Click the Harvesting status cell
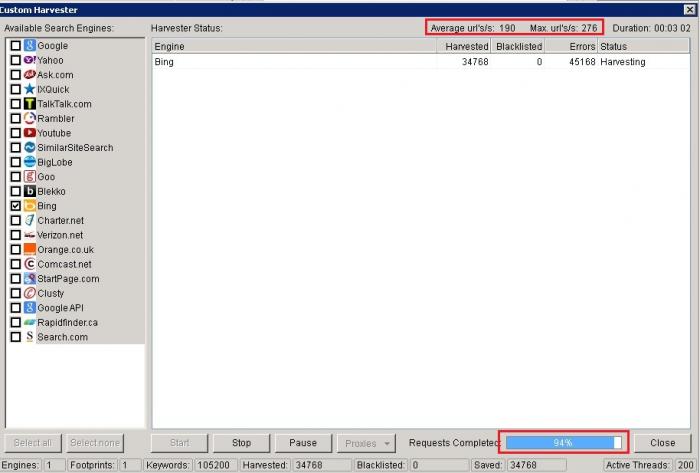This screenshot has height=473, width=700. 623,62
